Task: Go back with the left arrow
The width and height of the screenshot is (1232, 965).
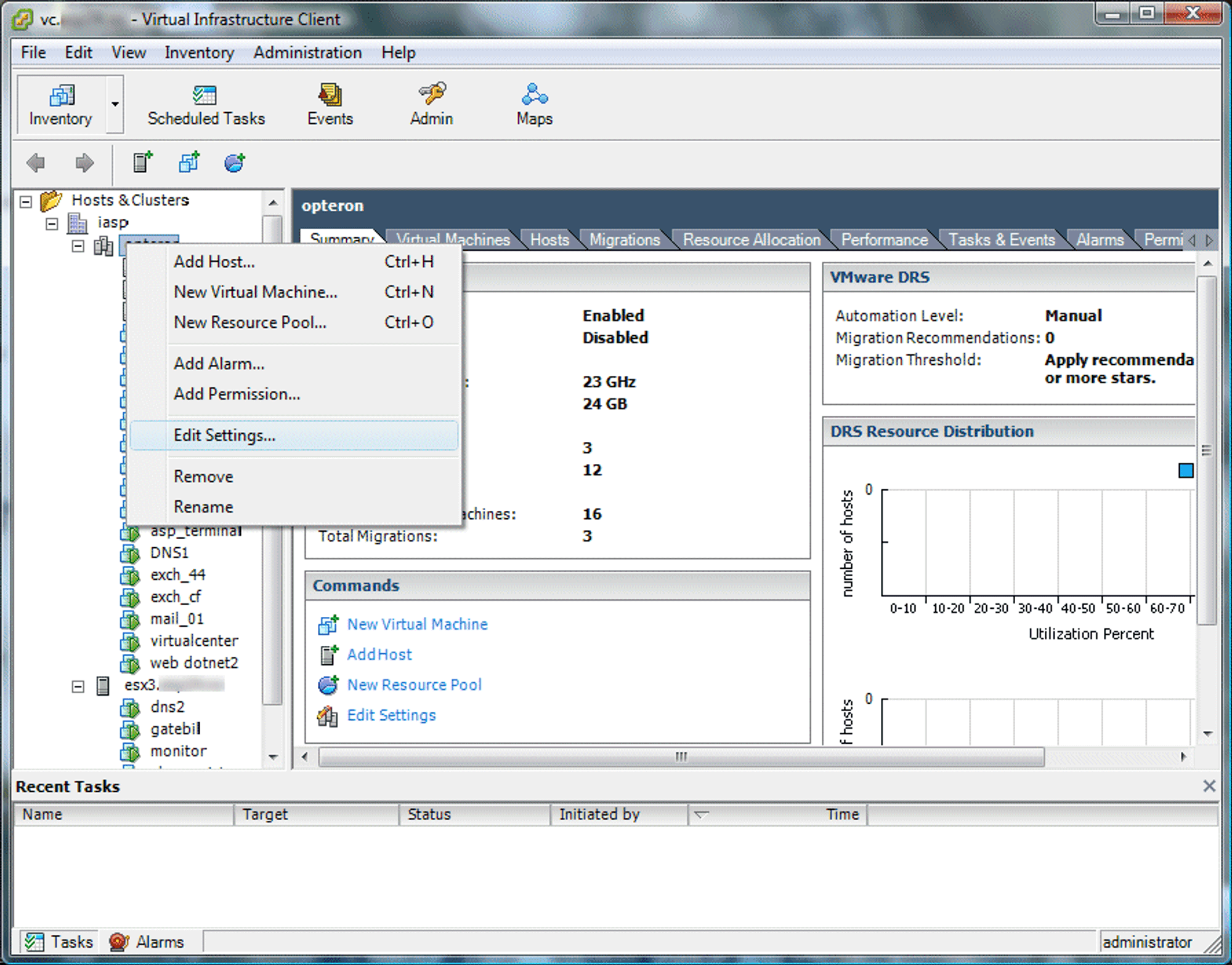Action: [x=36, y=163]
